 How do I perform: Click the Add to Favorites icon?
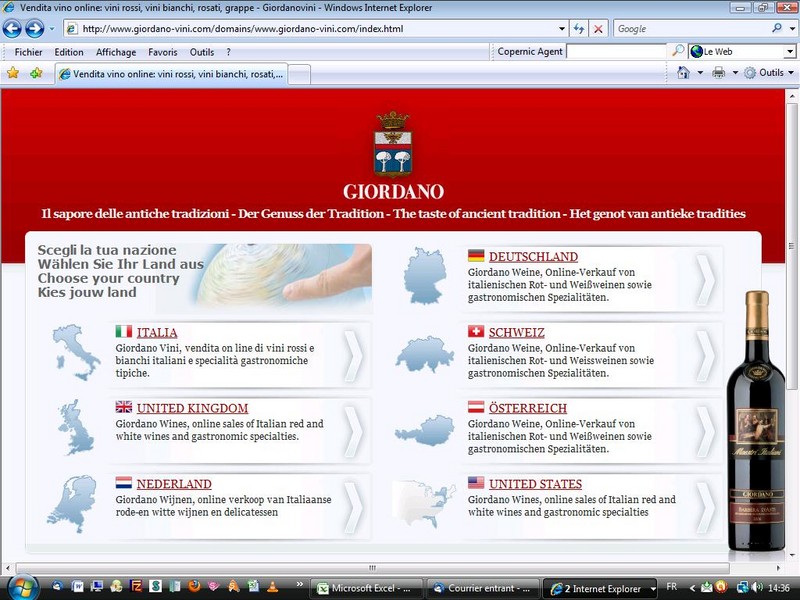coord(36,73)
